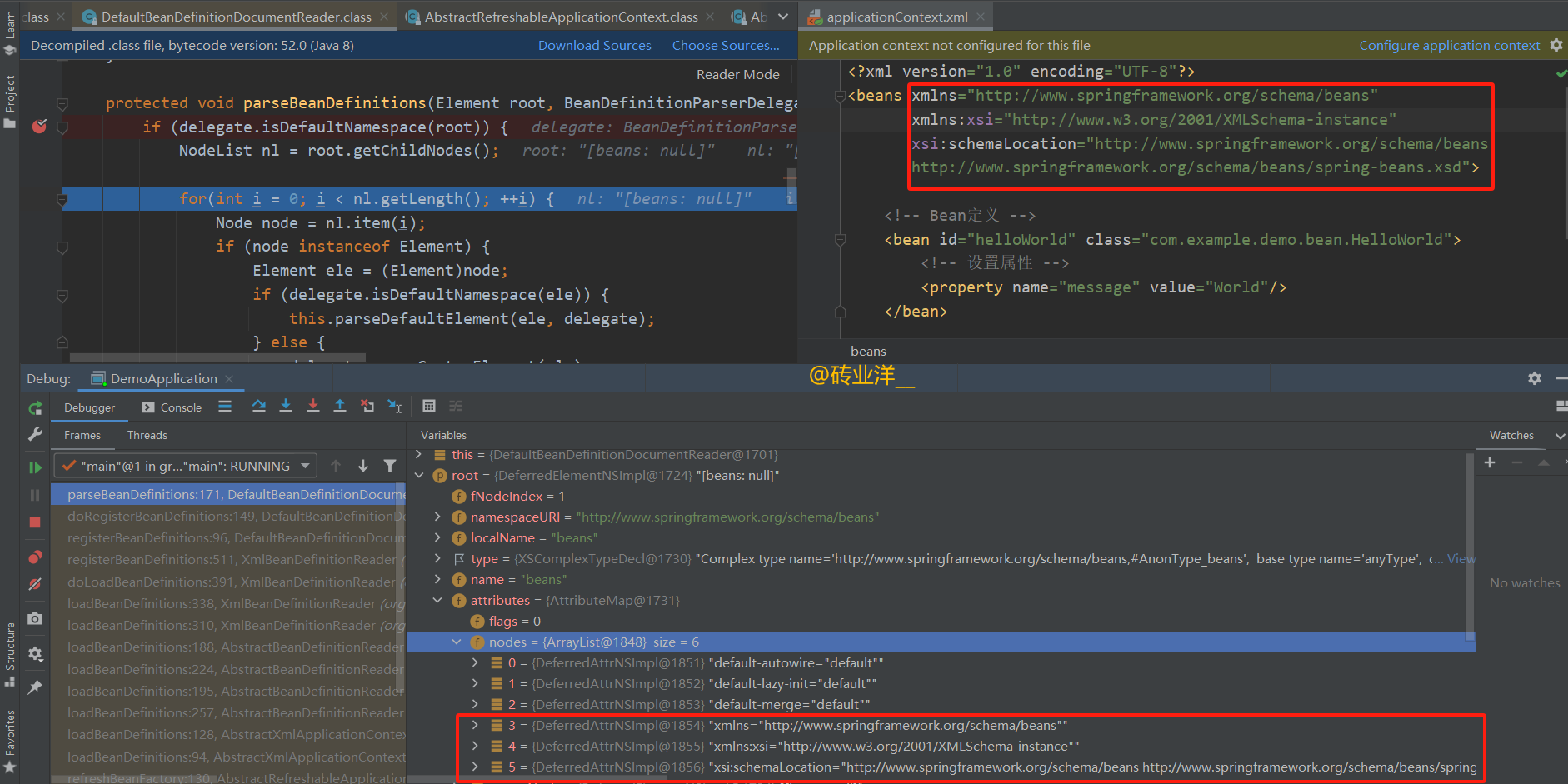
Task: Pause the program execution
Action: click(x=35, y=495)
